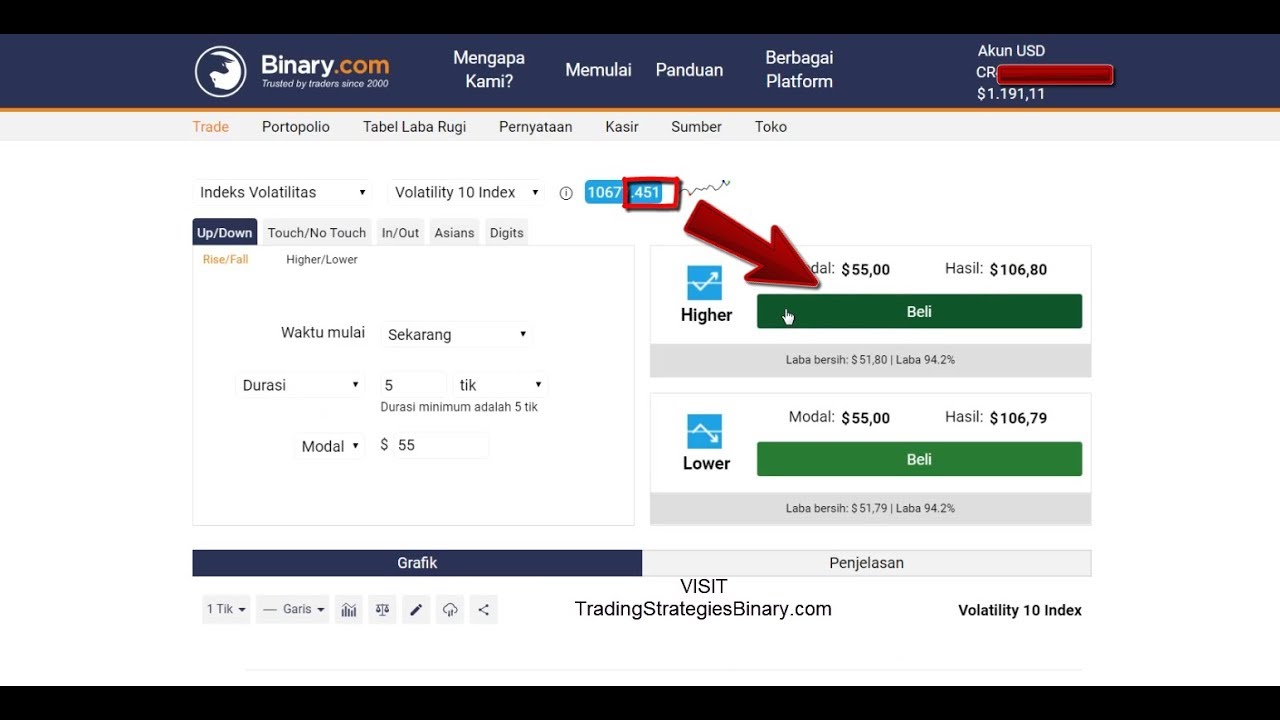Switch to Touch/No Touch tab
The image size is (1280, 720).
click(x=317, y=233)
